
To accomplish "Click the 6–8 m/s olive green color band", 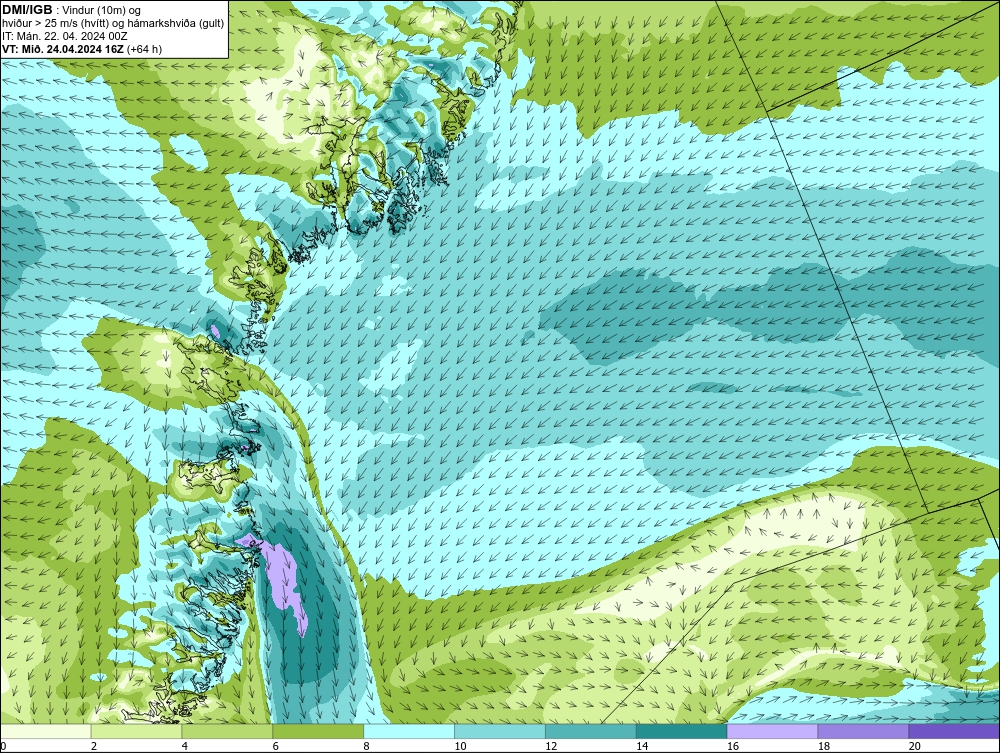I will (318, 731).
